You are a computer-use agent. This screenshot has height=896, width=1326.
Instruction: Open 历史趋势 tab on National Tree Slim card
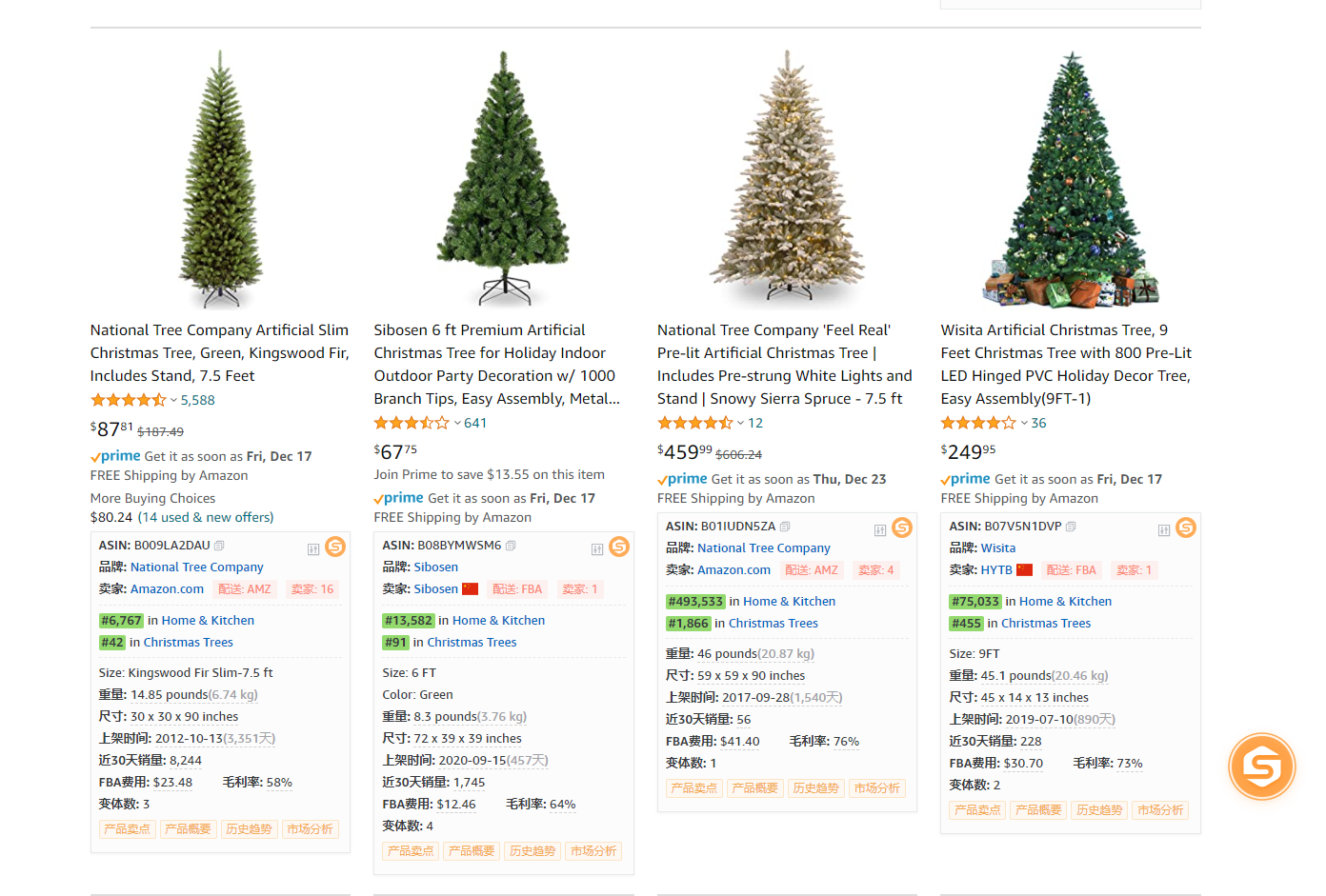coord(250,829)
